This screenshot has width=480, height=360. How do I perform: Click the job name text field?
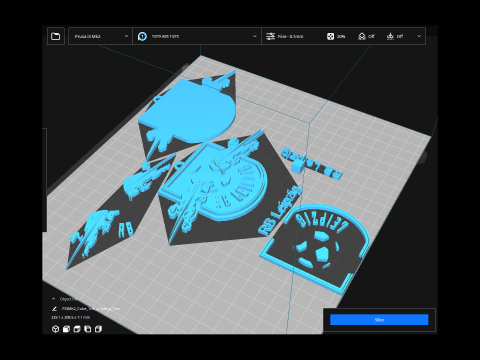coord(91,309)
